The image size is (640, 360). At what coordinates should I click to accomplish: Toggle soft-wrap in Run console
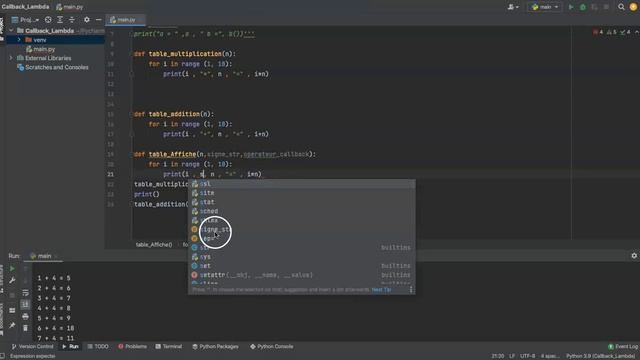coord(25,293)
